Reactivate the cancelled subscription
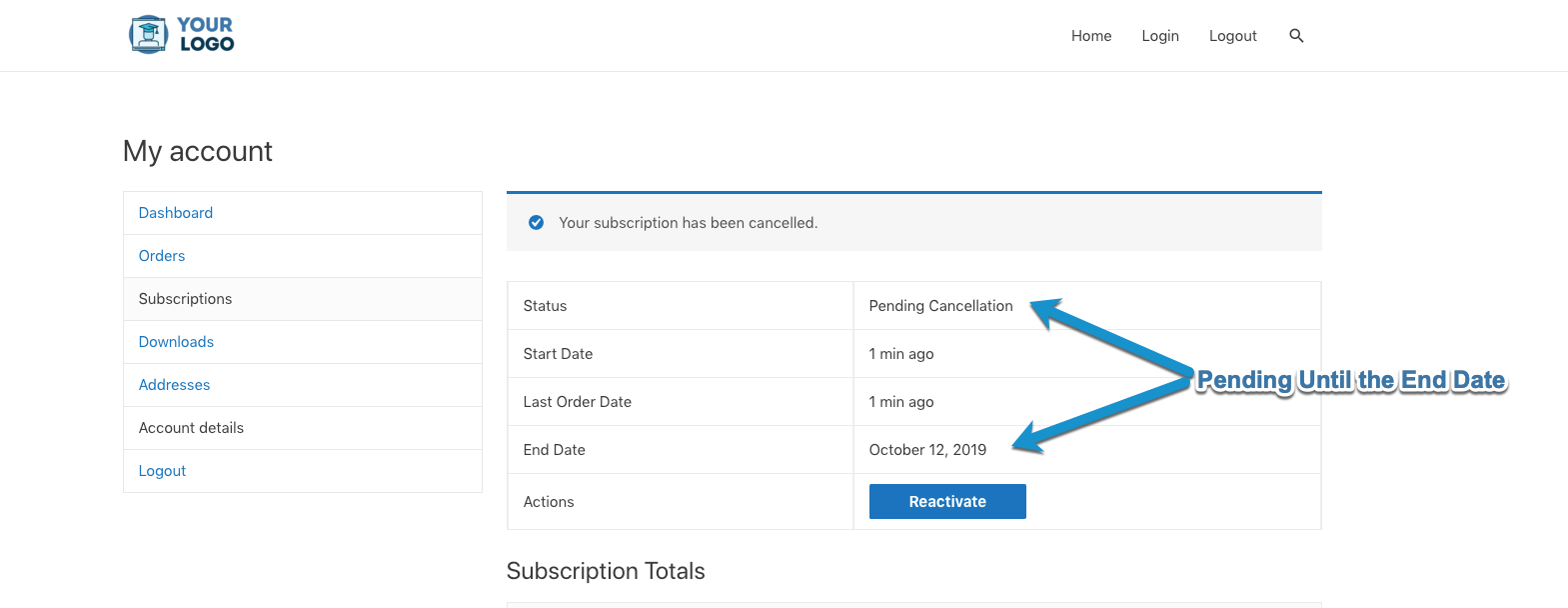The height and width of the screenshot is (608, 1568). (947, 502)
